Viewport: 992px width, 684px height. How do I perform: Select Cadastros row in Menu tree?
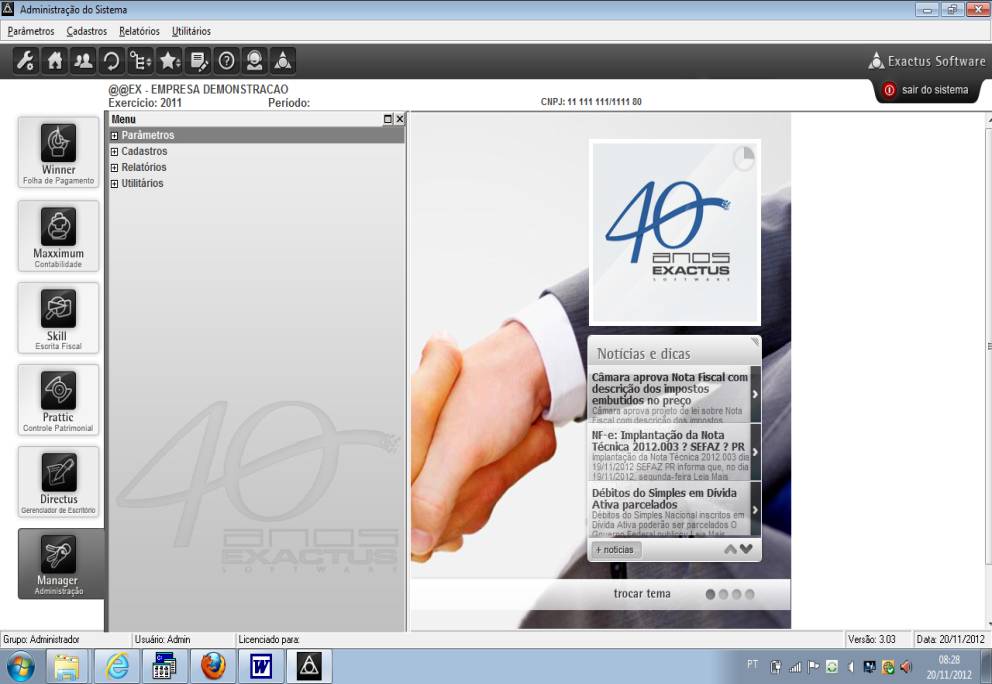click(x=257, y=151)
